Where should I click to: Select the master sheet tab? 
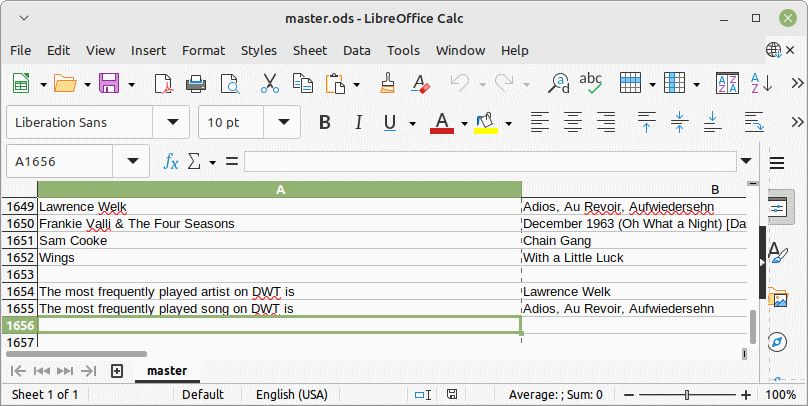click(x=167, y=370)
